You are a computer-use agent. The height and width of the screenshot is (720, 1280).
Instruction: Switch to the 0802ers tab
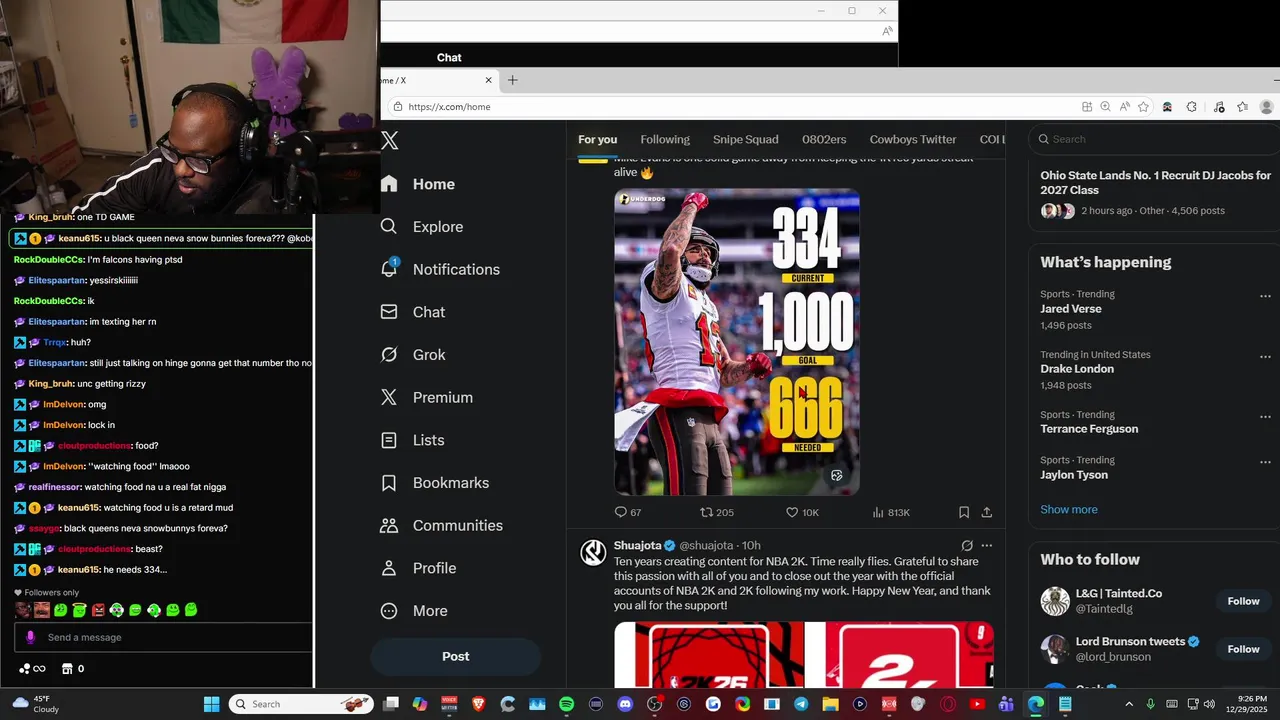824,139
